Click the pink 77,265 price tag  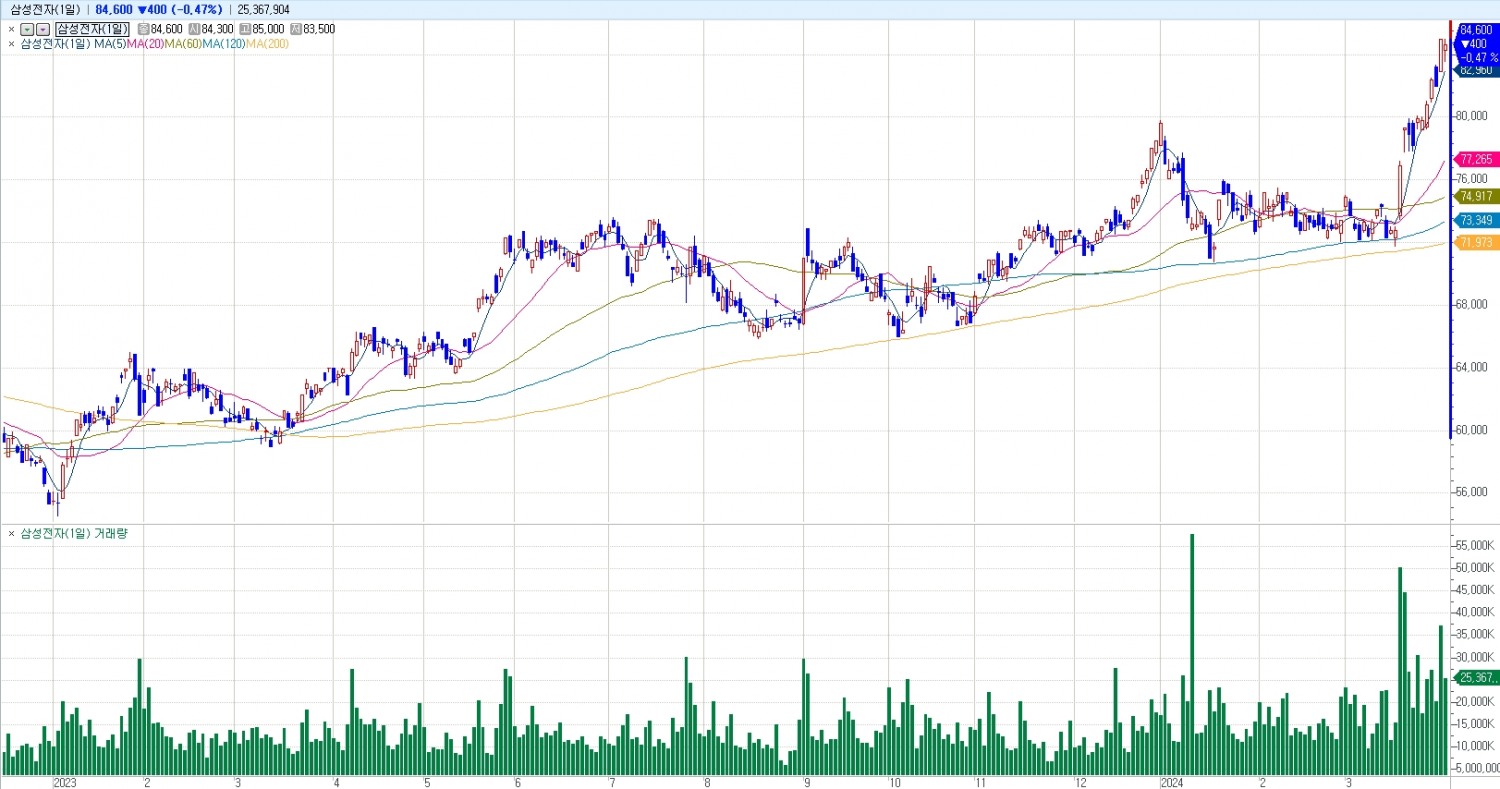tap(1475, 159)
